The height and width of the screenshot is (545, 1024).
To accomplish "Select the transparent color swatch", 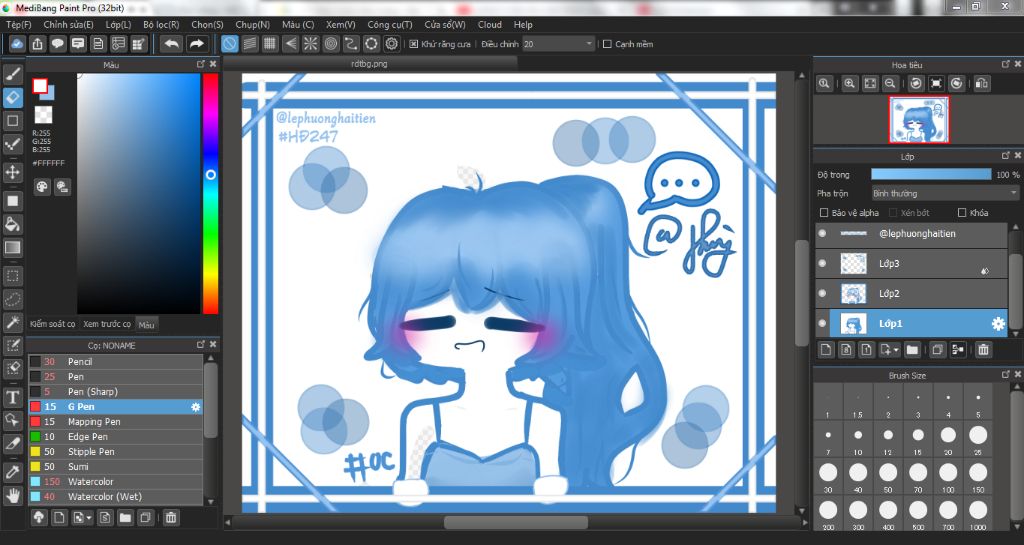I will tap(43, 116).
